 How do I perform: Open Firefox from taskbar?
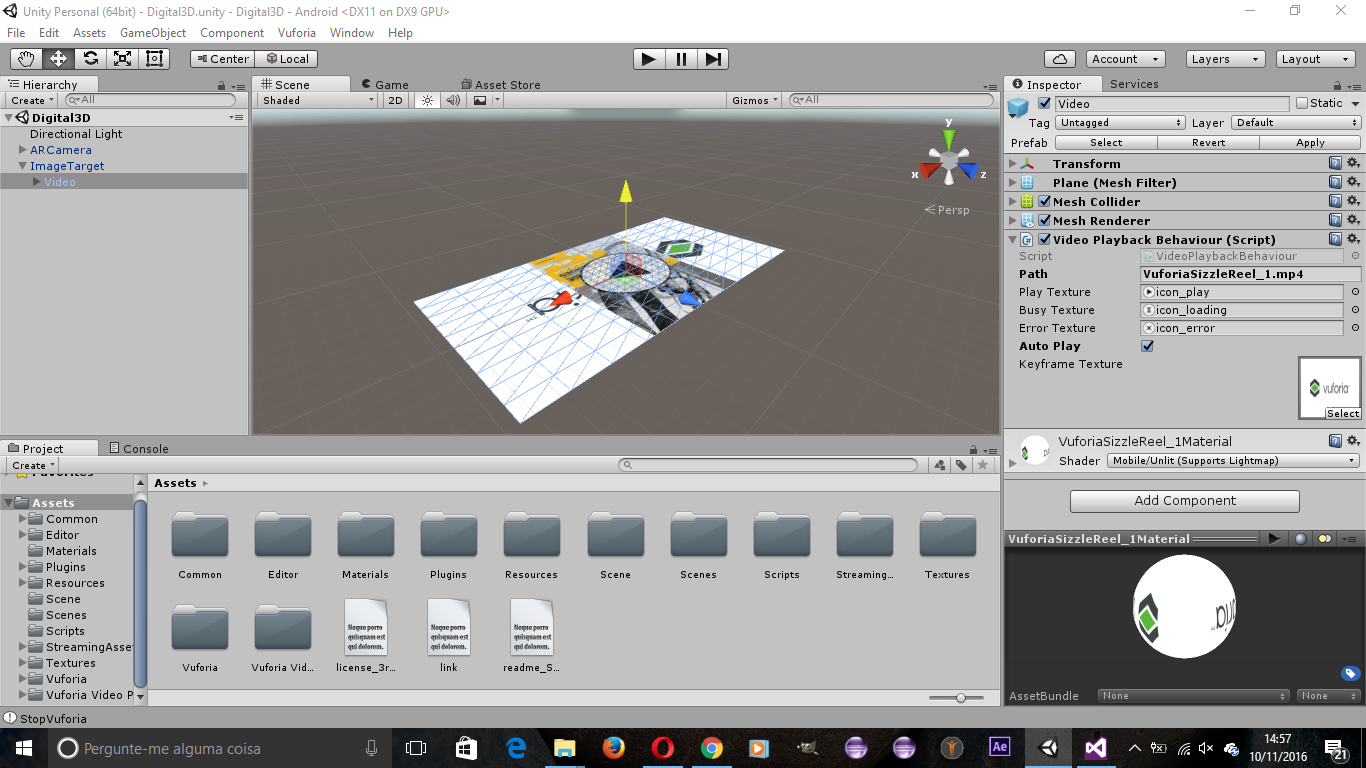[x=613, y=748]
